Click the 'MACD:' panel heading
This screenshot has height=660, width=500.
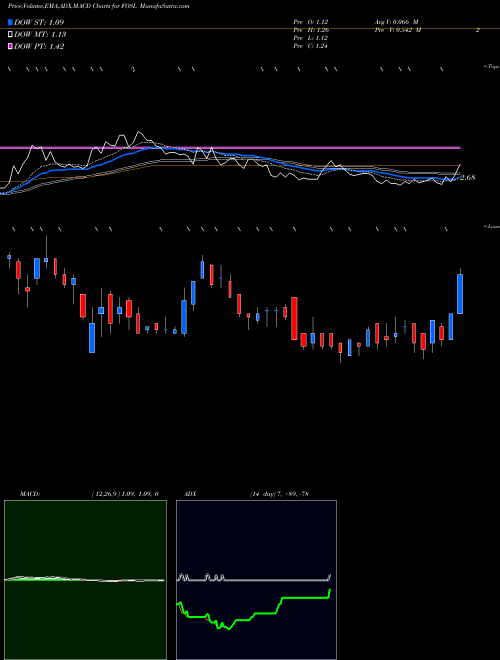30,494
